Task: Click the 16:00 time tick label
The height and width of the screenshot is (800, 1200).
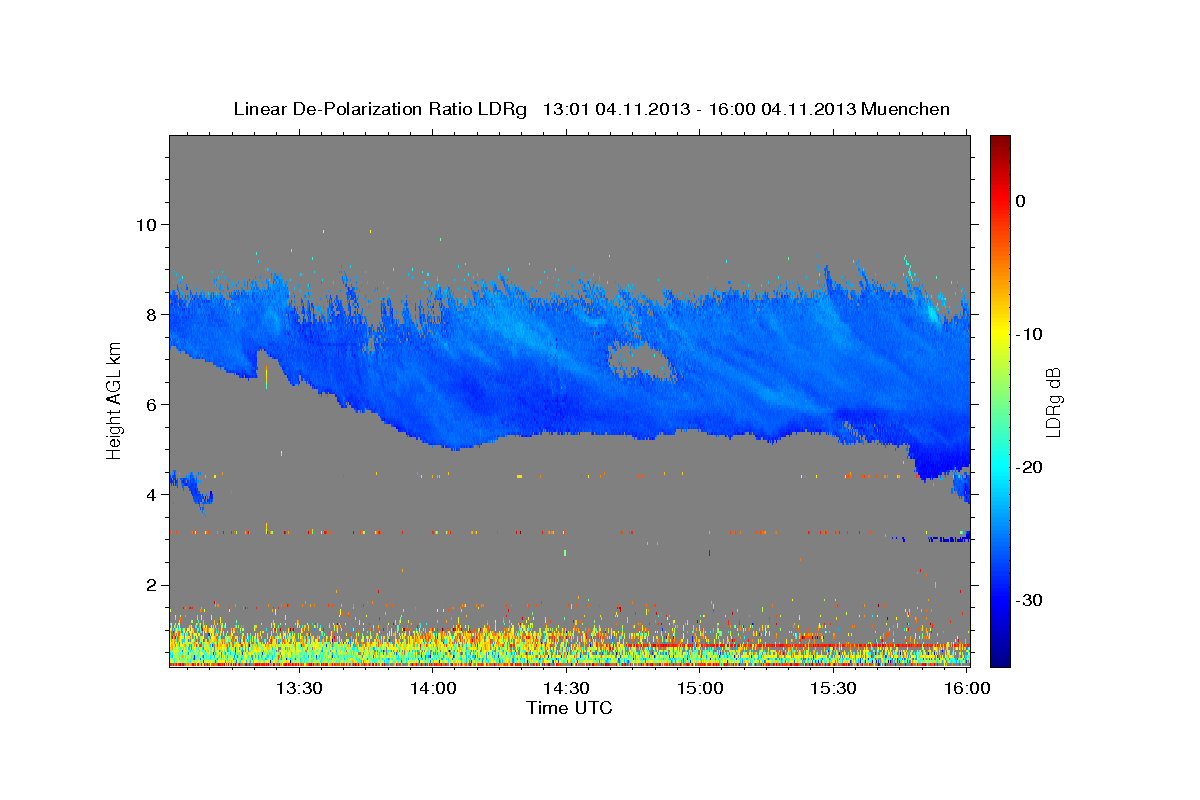Action: click(966, 689)
